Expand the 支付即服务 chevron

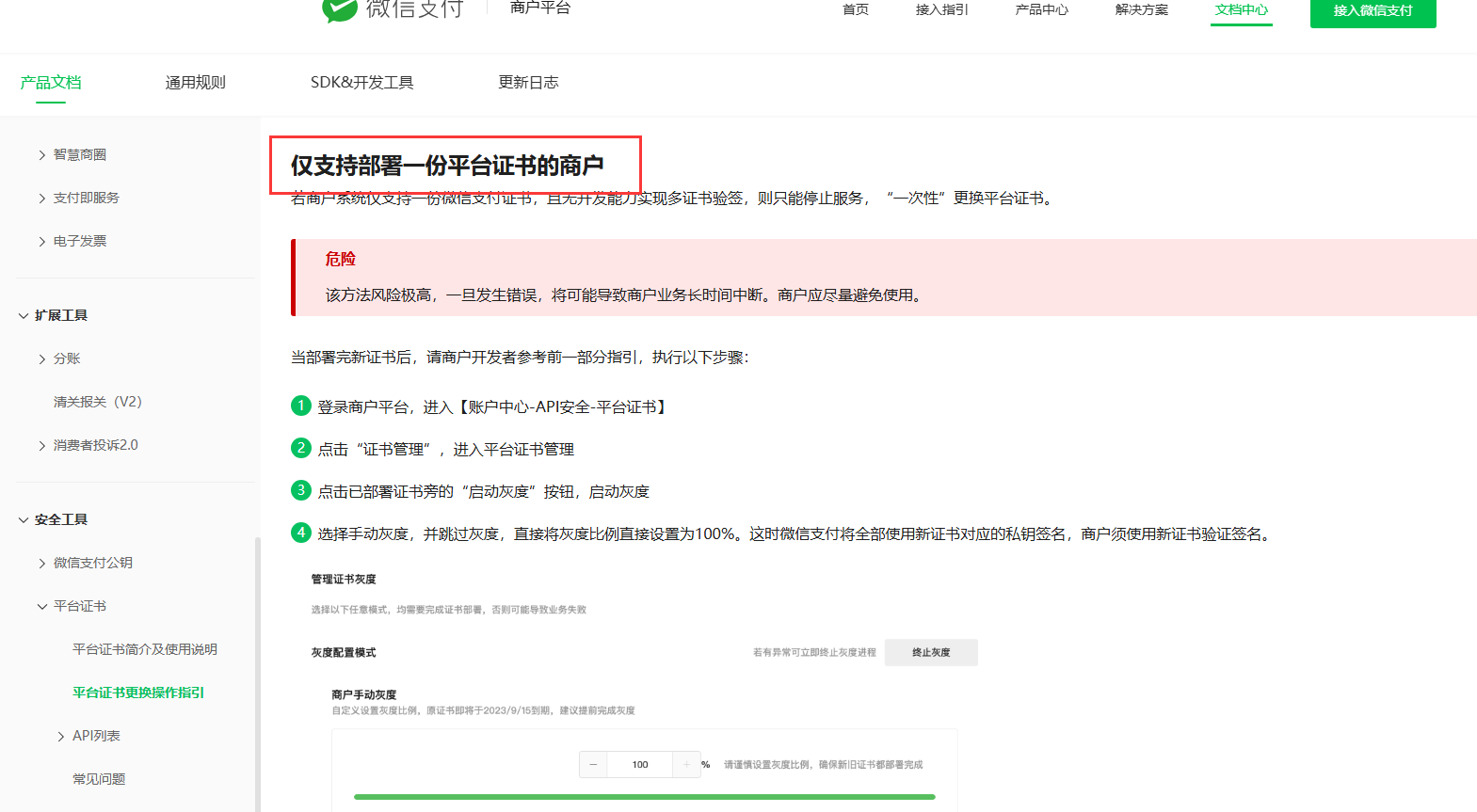pyautogui.click(x=42, y=199)
